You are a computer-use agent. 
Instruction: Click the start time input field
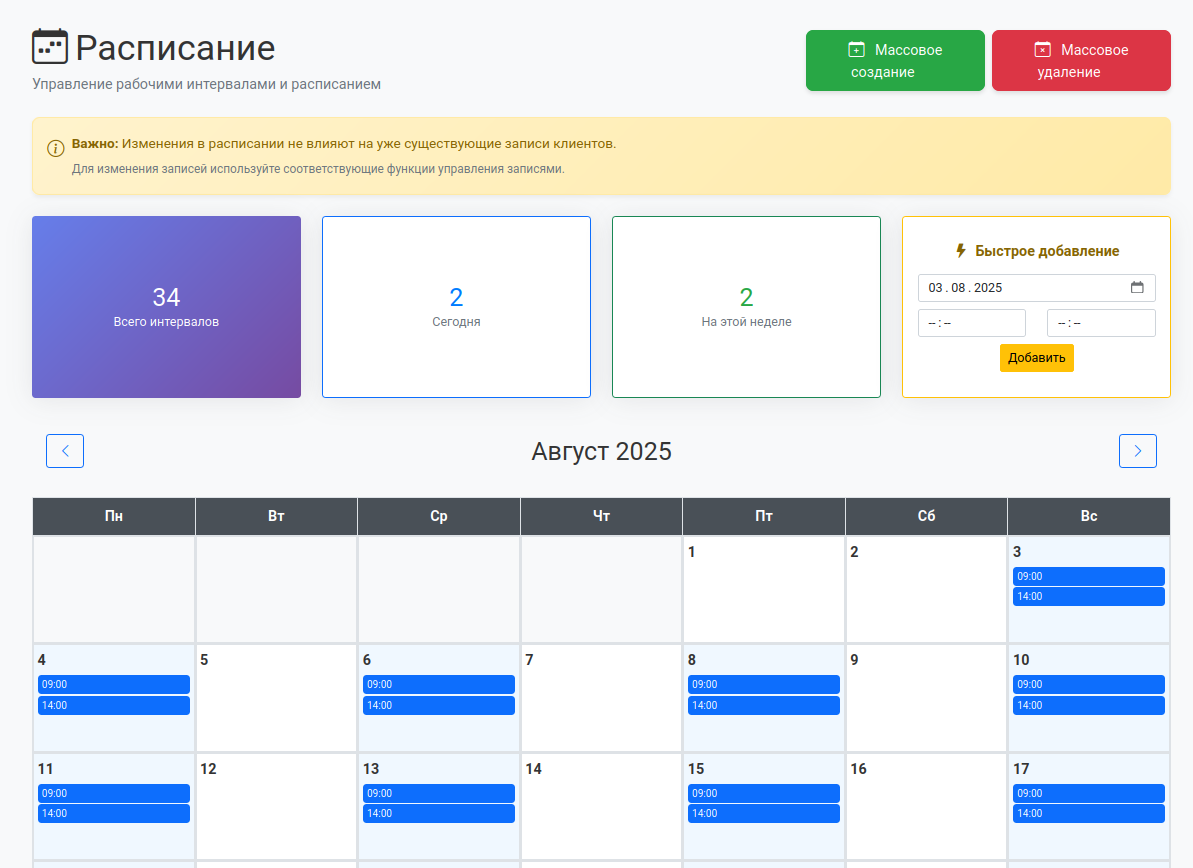pyautogui.click(x=971, y=323)
